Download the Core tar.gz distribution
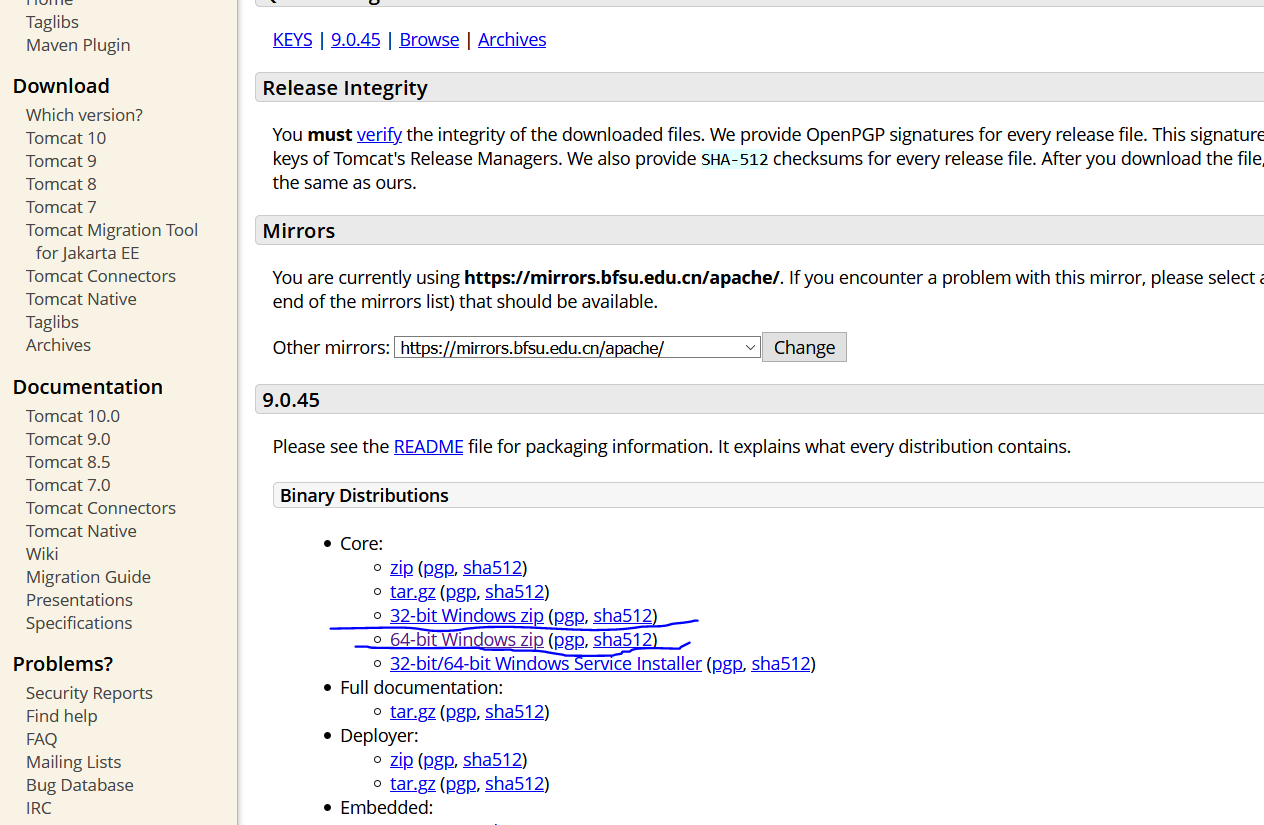Image resolution: width=1264 pixels, height=825 pixels. click(x=412, y=591)
